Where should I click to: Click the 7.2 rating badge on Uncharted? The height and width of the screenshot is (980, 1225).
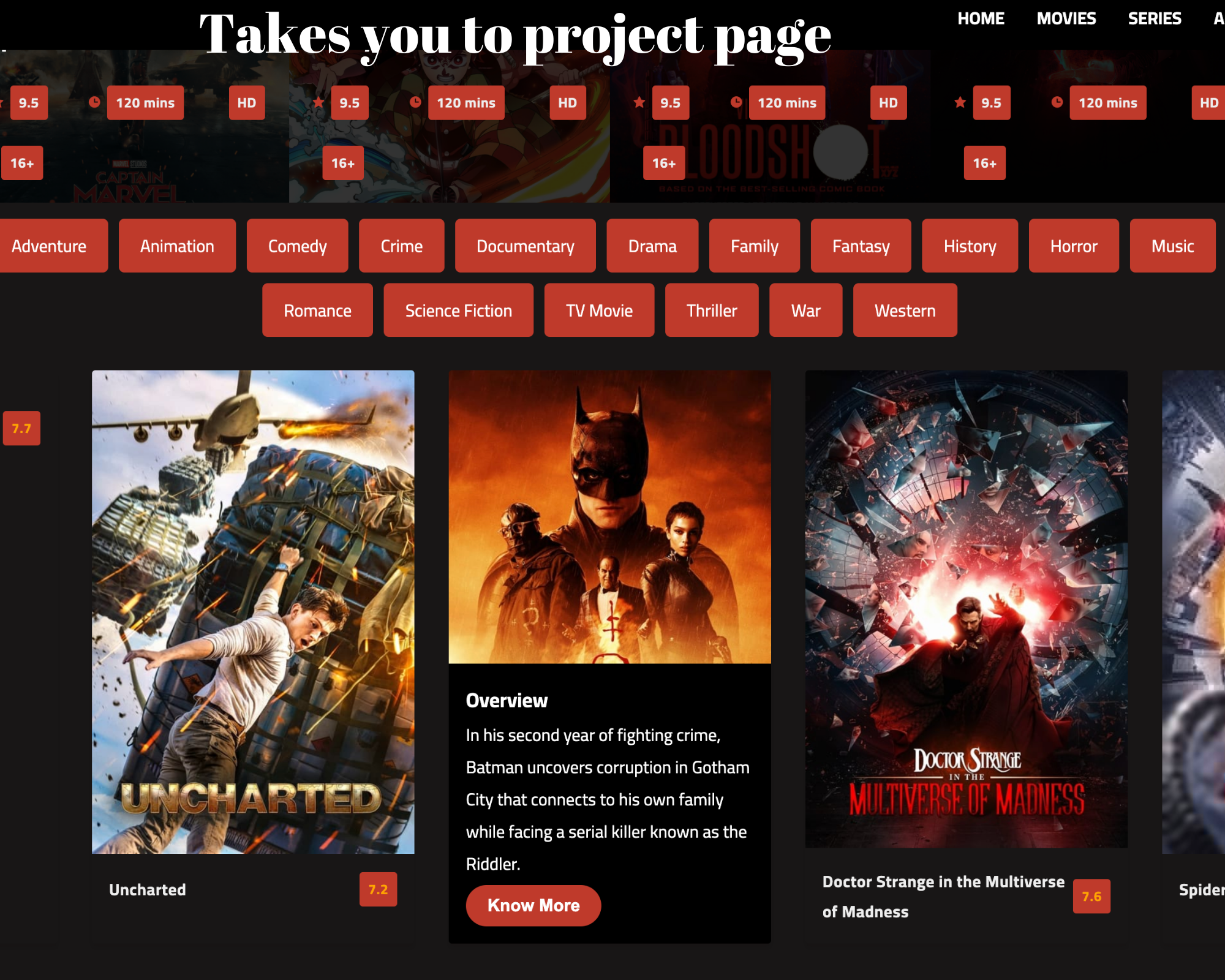[x=378, y=889]
